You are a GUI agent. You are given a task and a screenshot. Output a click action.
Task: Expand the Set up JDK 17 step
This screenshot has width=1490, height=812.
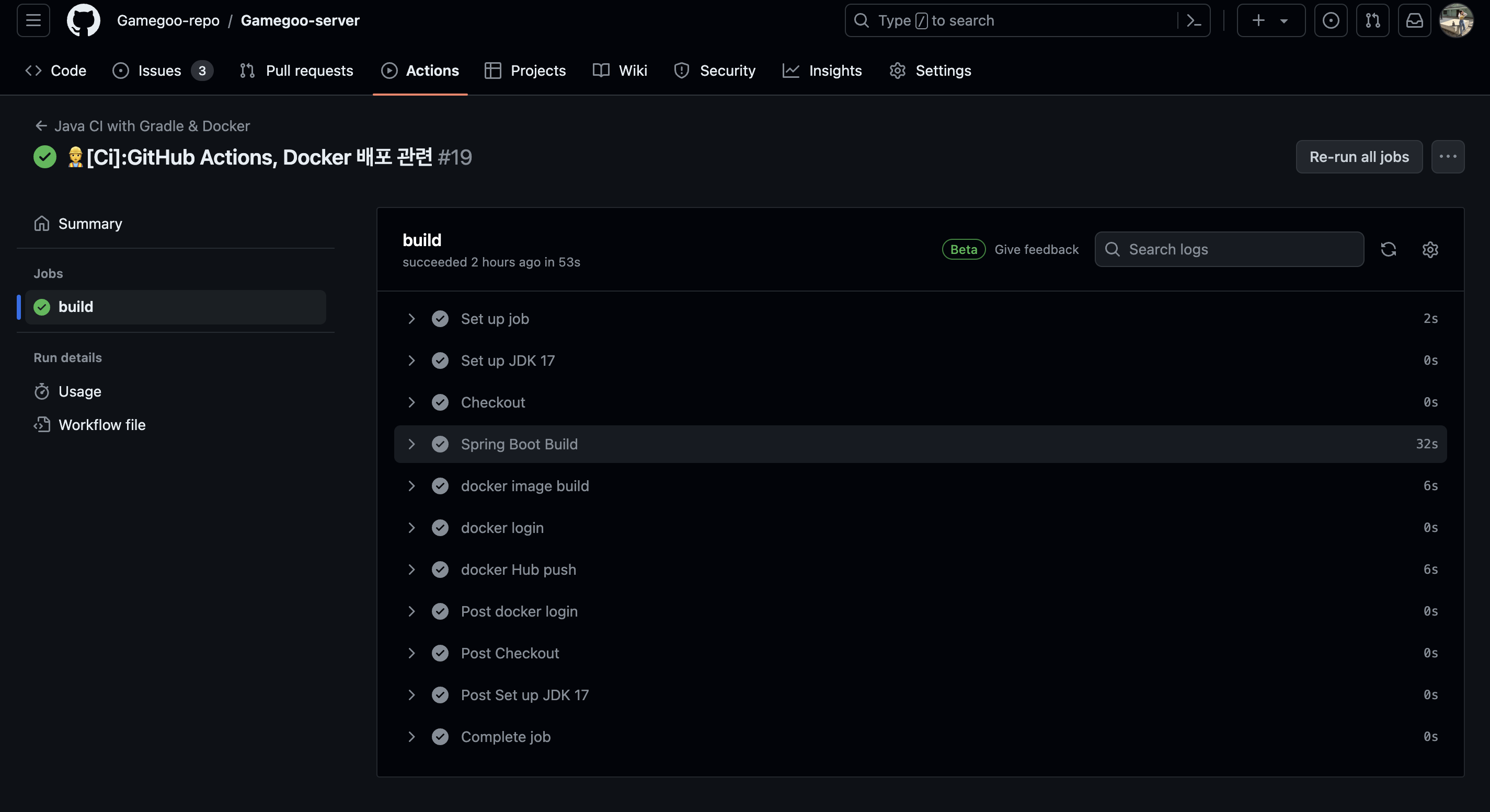point(412,361)
